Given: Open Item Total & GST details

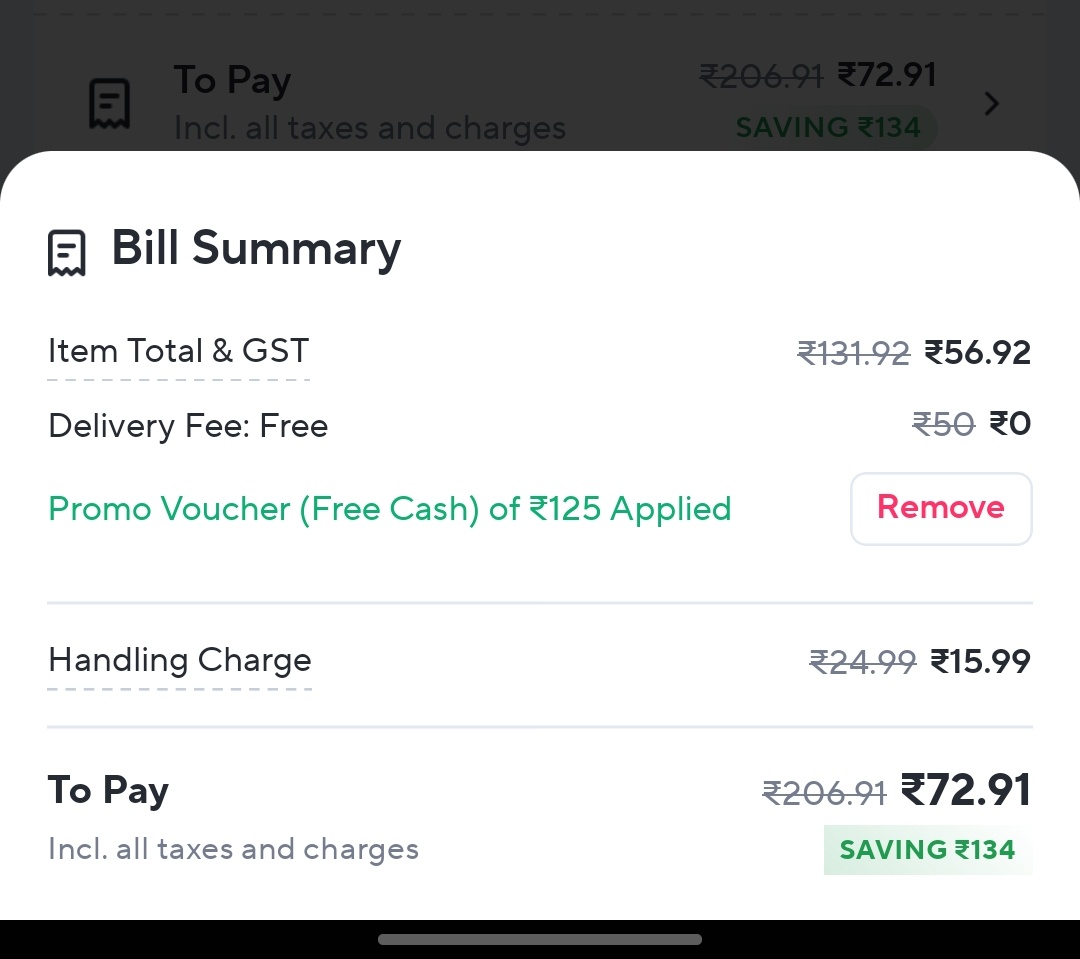Looking at the screenshot, I should point(178,351).
